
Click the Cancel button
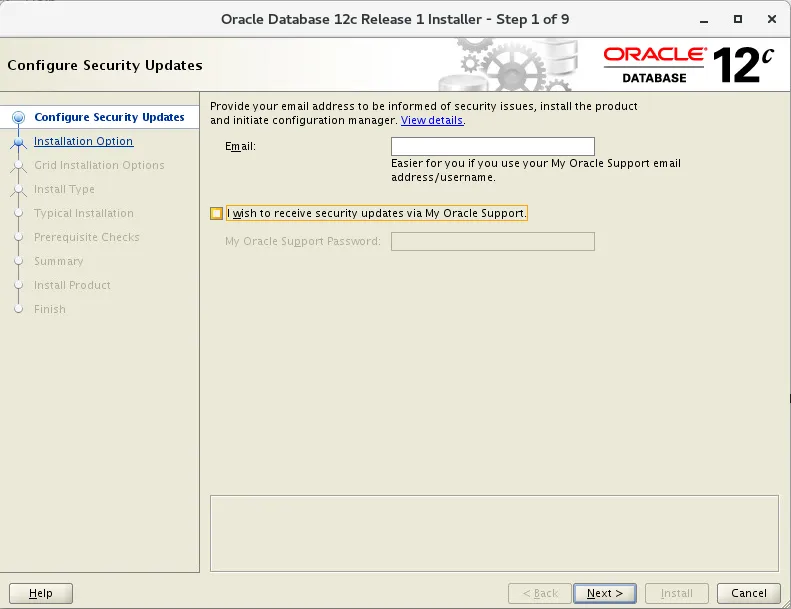749,593
